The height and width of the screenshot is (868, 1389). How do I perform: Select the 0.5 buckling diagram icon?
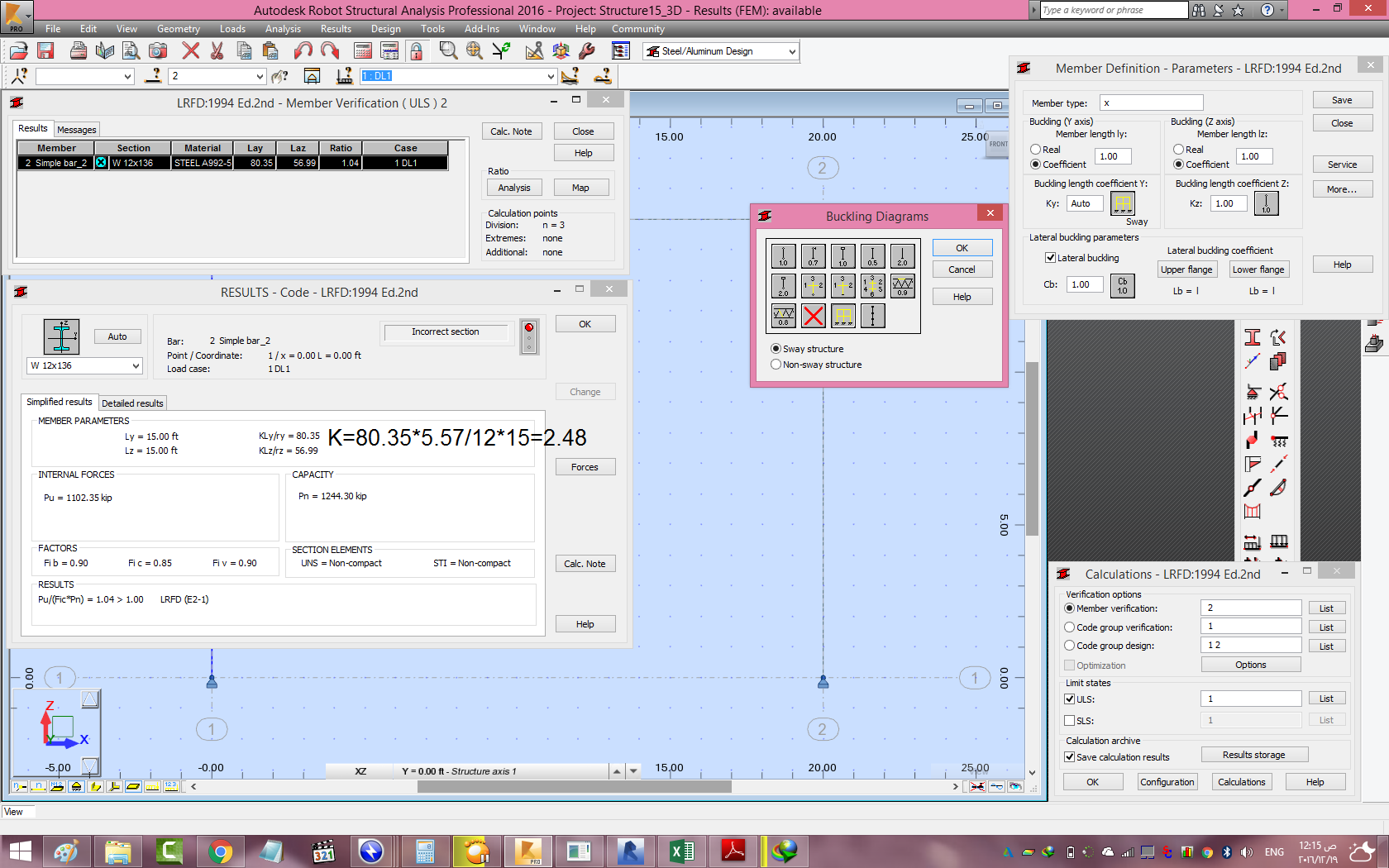click(872, 256)
